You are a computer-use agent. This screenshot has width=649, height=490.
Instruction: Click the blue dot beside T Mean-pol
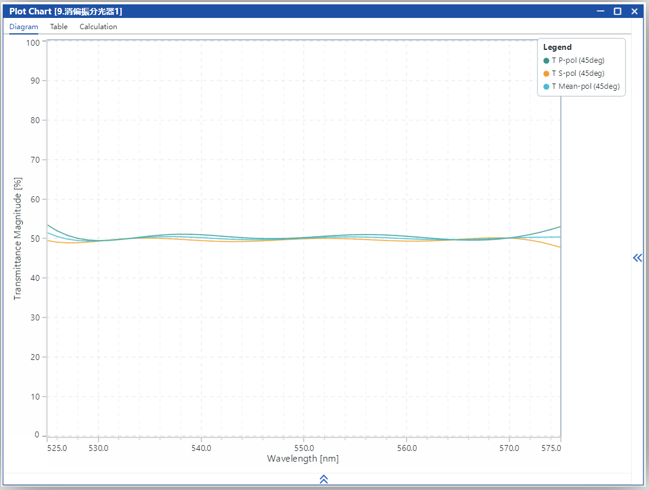tap(546, 86)
